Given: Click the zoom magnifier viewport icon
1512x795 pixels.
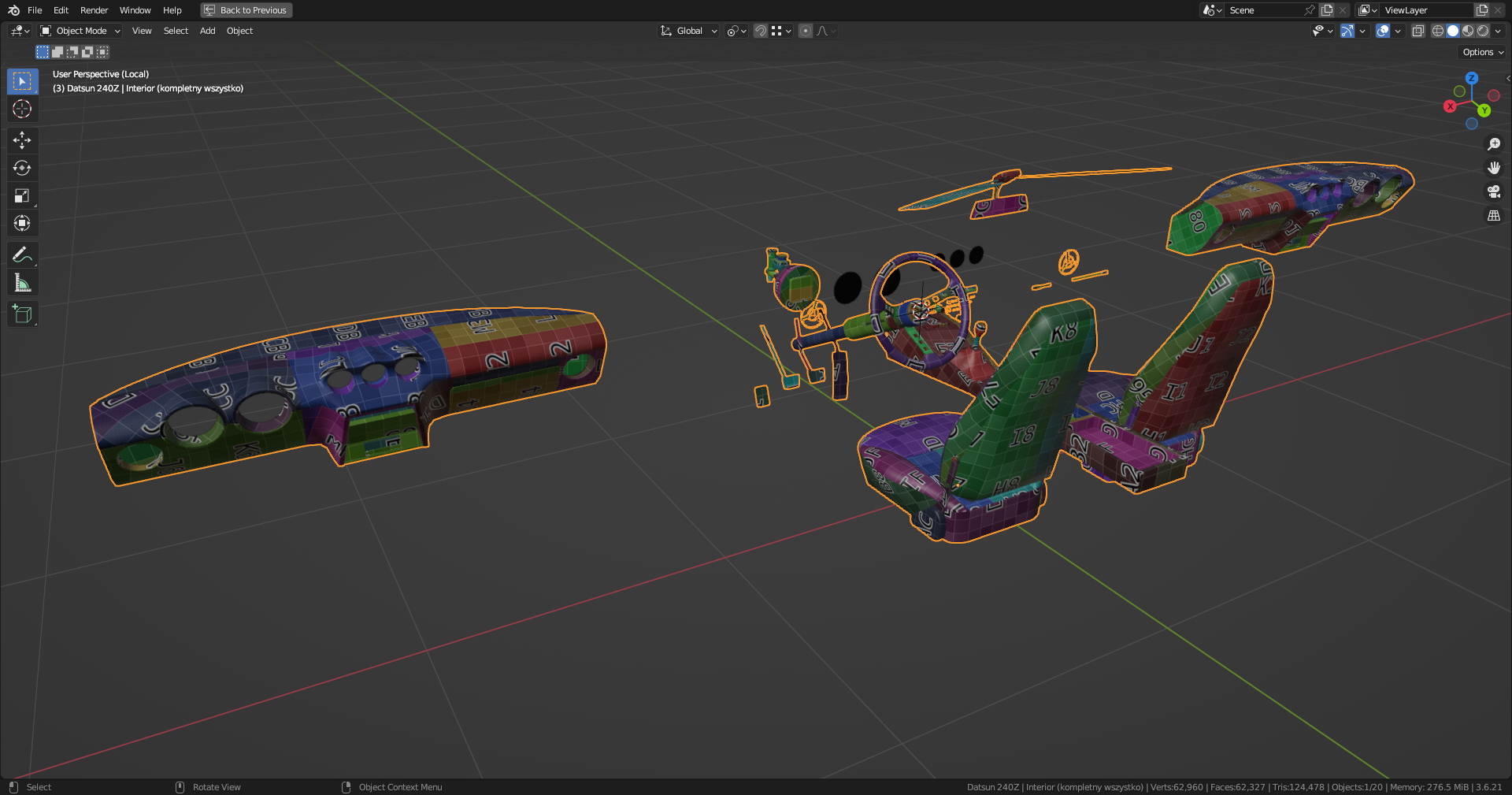Looking at the screenshot, I should click(x=1494, y=144).
